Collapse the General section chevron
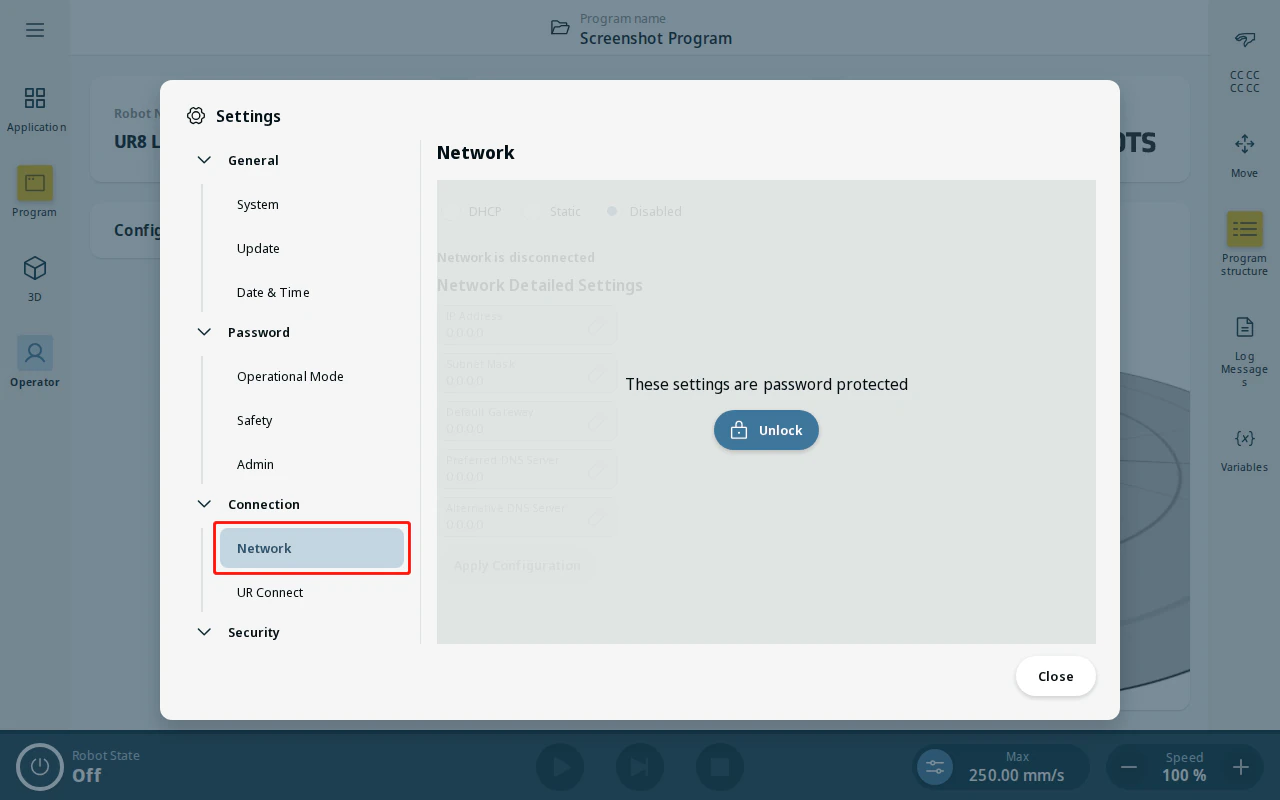 coord(204,160)
